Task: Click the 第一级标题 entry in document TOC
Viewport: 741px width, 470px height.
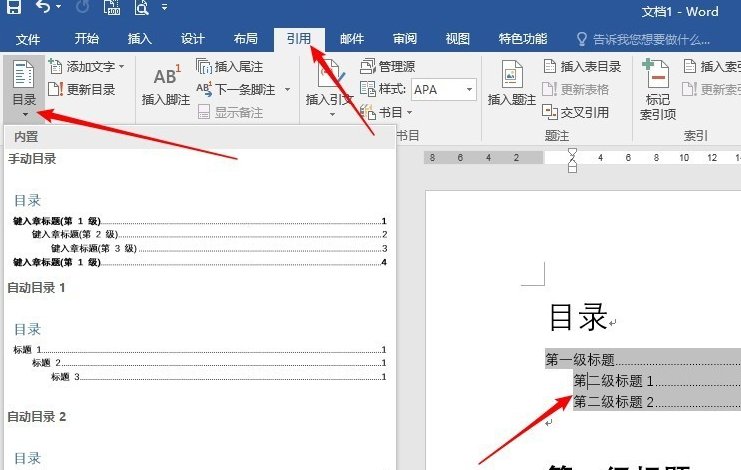Action: pos(580,359)
